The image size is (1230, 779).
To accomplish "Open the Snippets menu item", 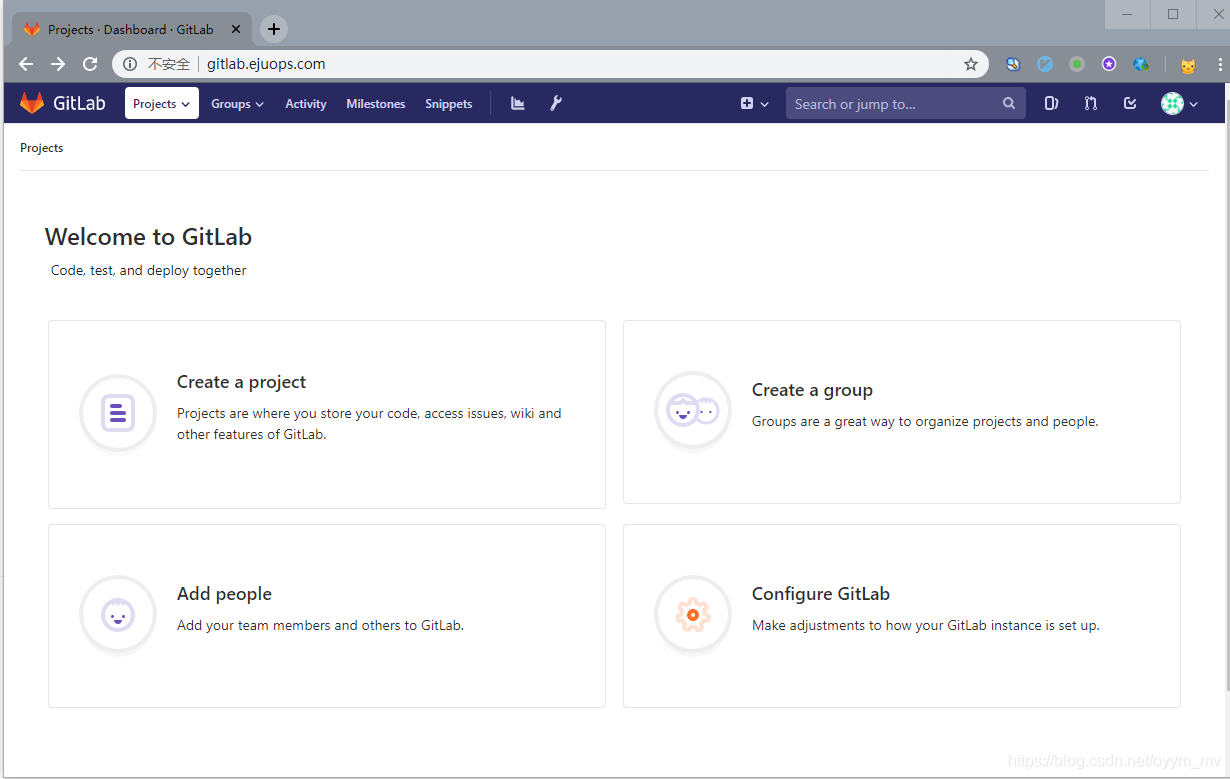I will click(x=448, y=103).
